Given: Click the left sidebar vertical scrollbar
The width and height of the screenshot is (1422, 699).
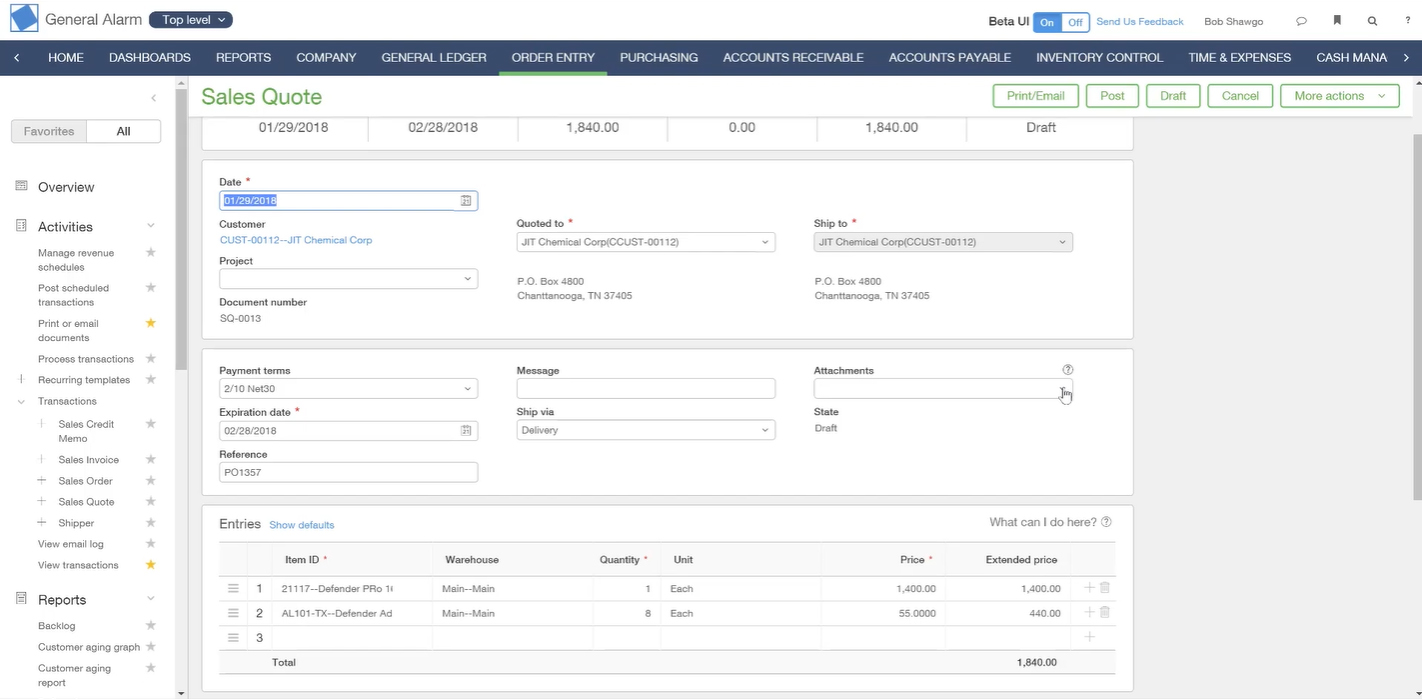Looking at the screenshot, I should [181, 230].
